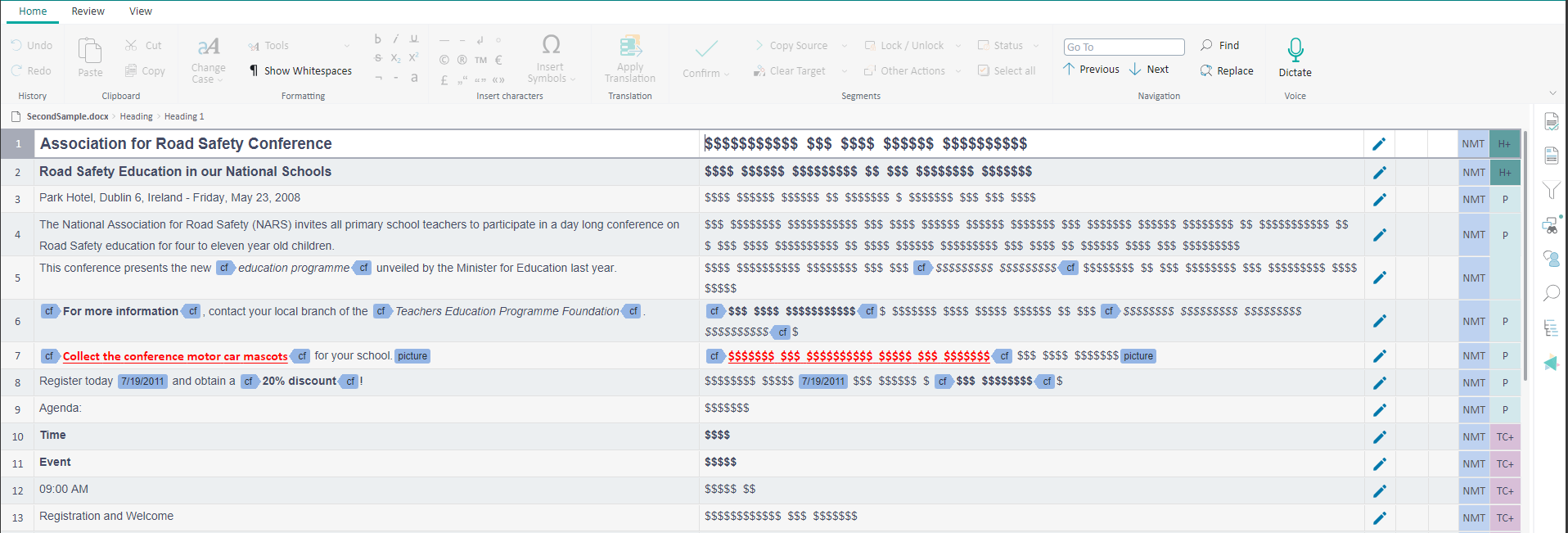Click the pencil edit icon for segment 1
Image resolution: width=1568 pixels, height=533 pixels.
(1379, 144)
